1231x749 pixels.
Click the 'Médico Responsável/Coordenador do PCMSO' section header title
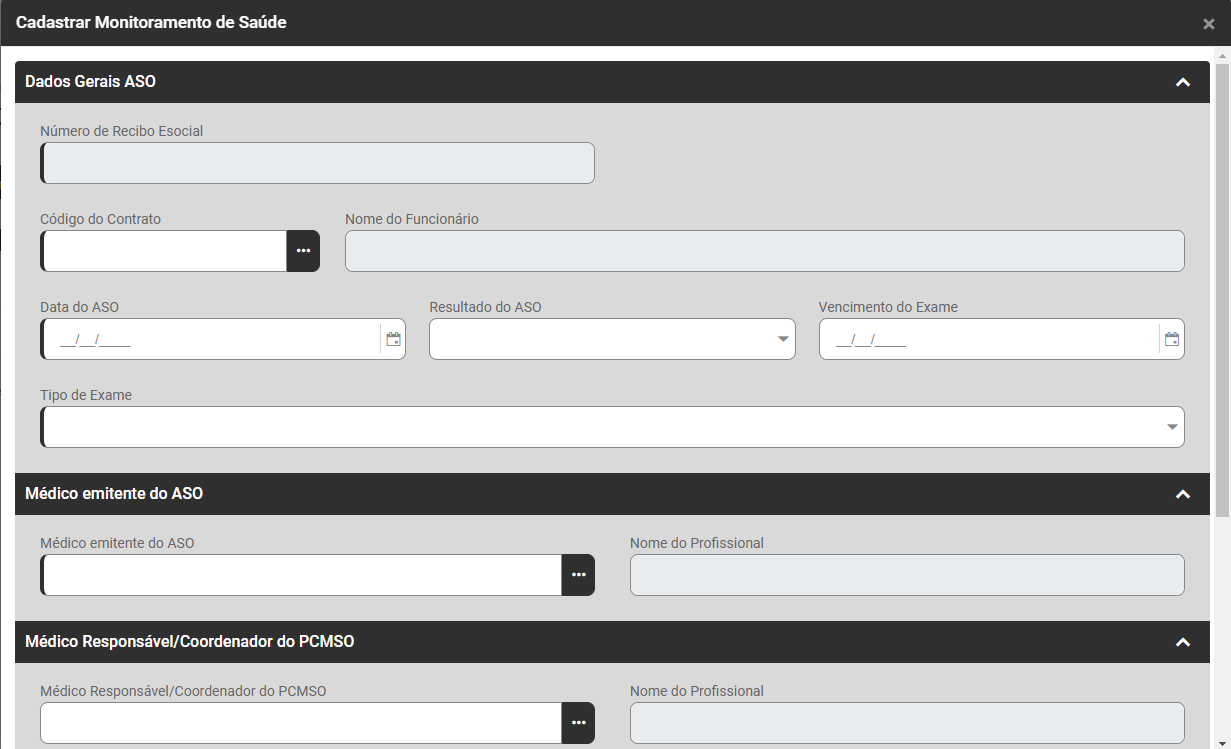(189, 642)
